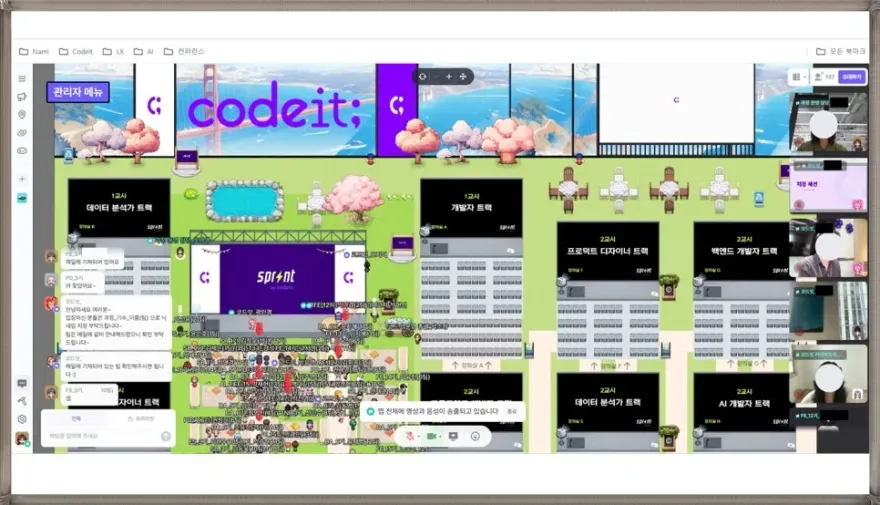Start screen sharing from bottom control bar
The image size is (880, 505).
(453, 436)
